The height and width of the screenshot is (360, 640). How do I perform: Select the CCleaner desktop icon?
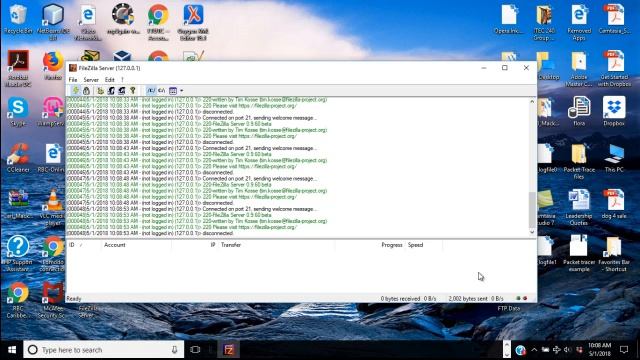pos(18,158)
